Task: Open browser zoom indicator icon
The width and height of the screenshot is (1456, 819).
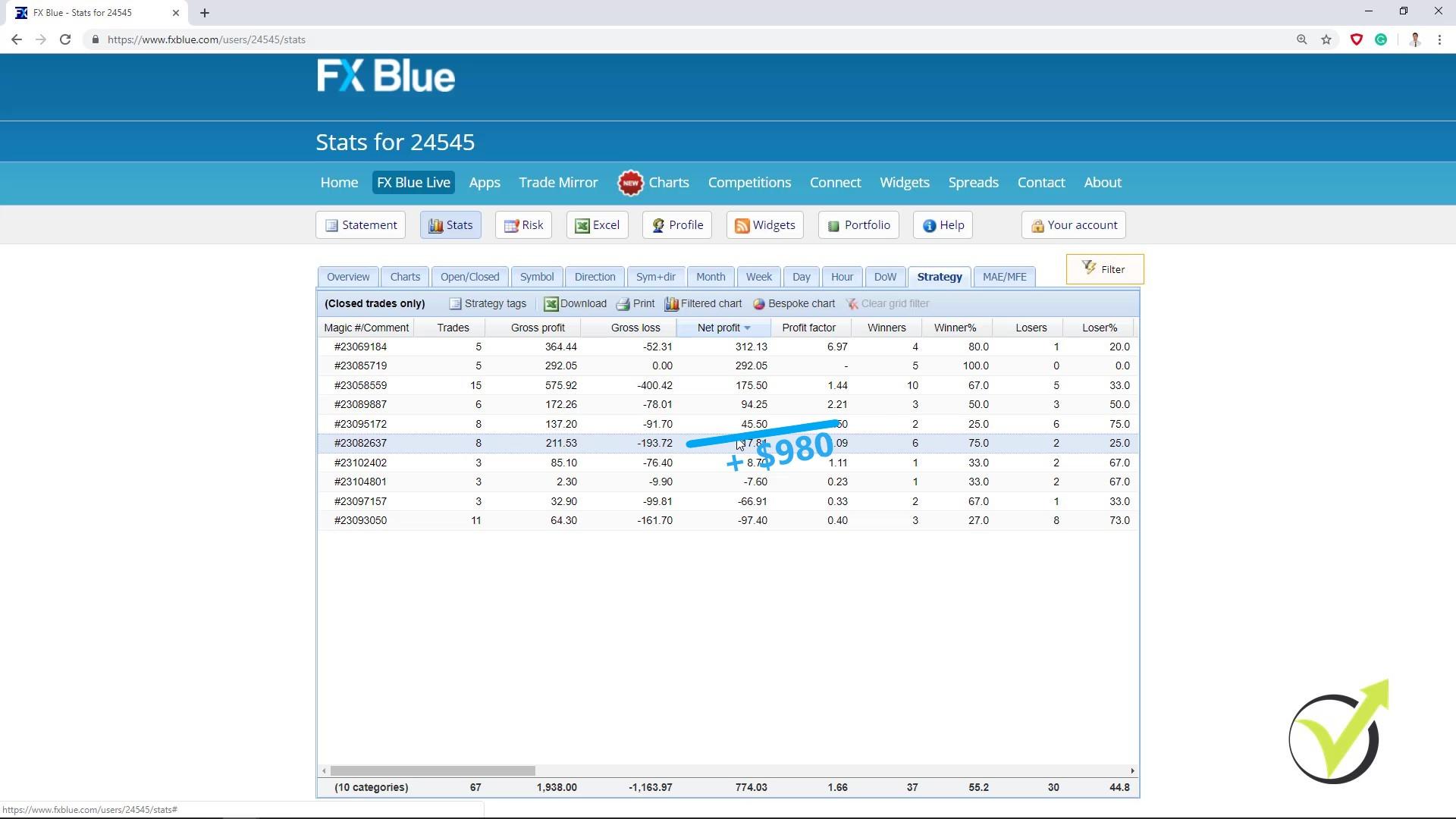Action: click(1302, 39)
